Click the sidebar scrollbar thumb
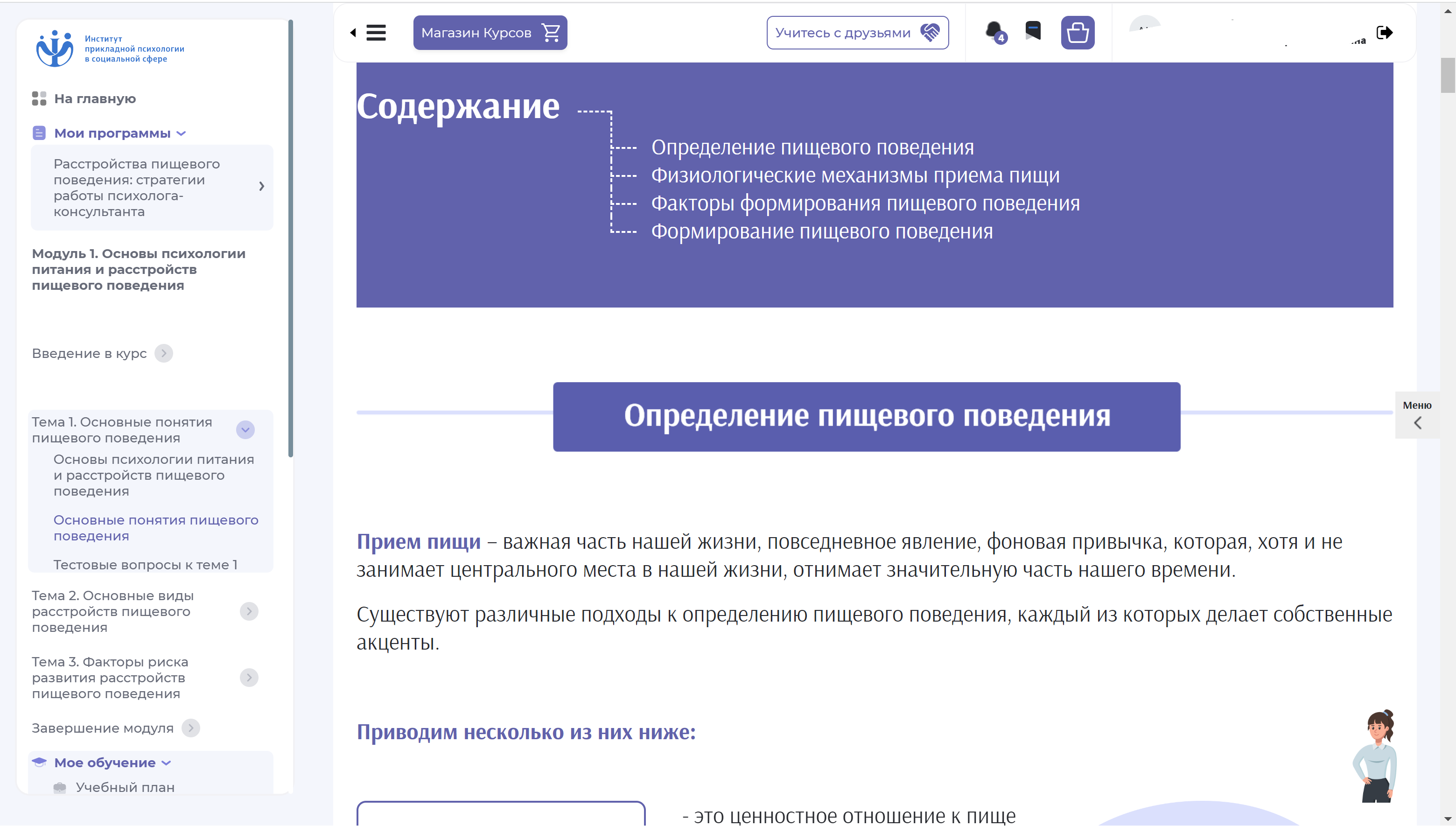The image size is (1456, 826). pos(290,238)
